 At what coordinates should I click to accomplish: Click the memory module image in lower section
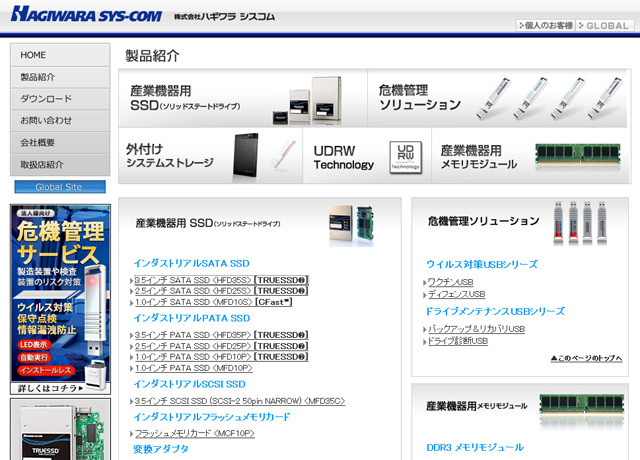coord(581,410)
